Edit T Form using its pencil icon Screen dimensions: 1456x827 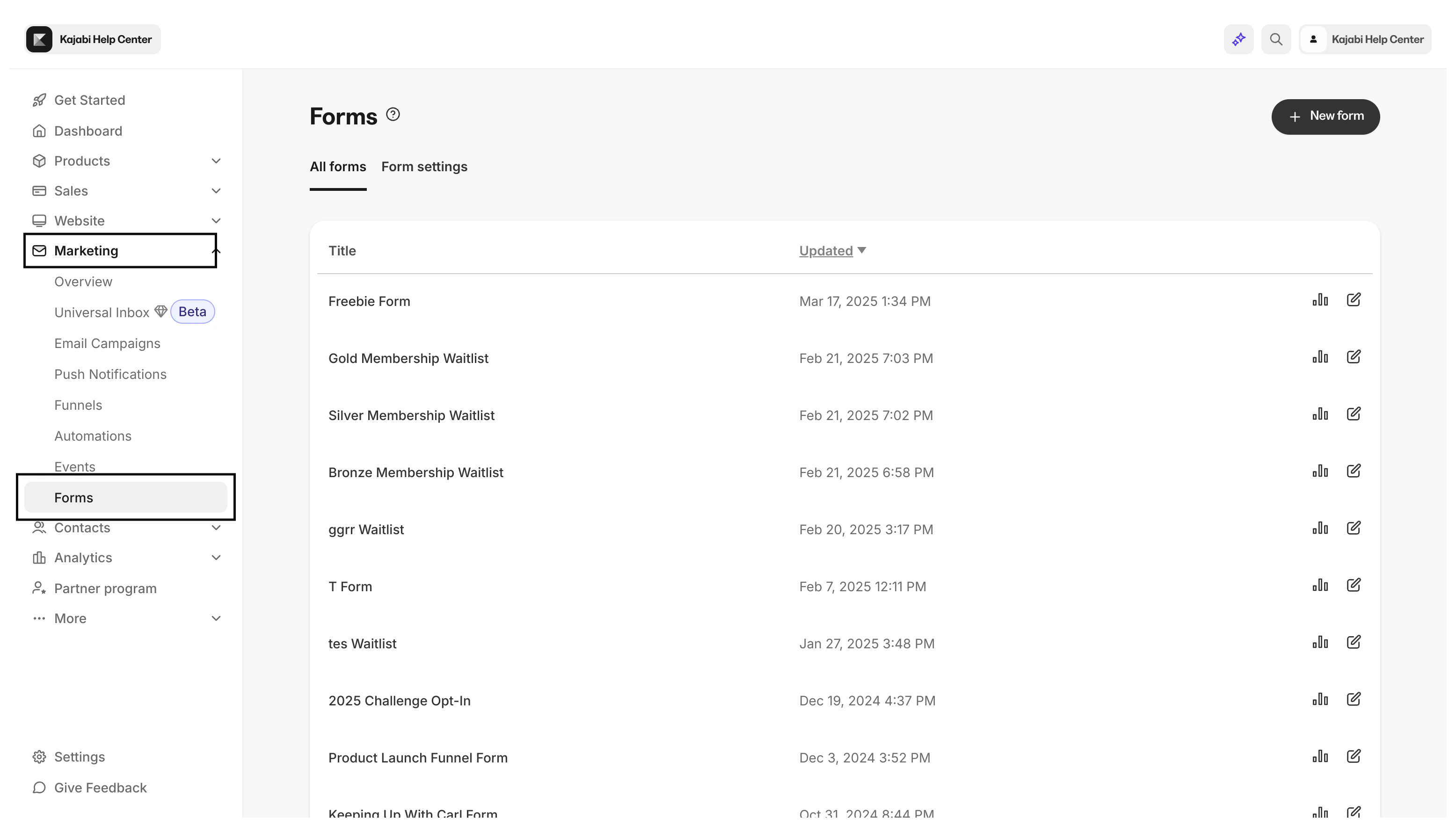point(1355,585)
